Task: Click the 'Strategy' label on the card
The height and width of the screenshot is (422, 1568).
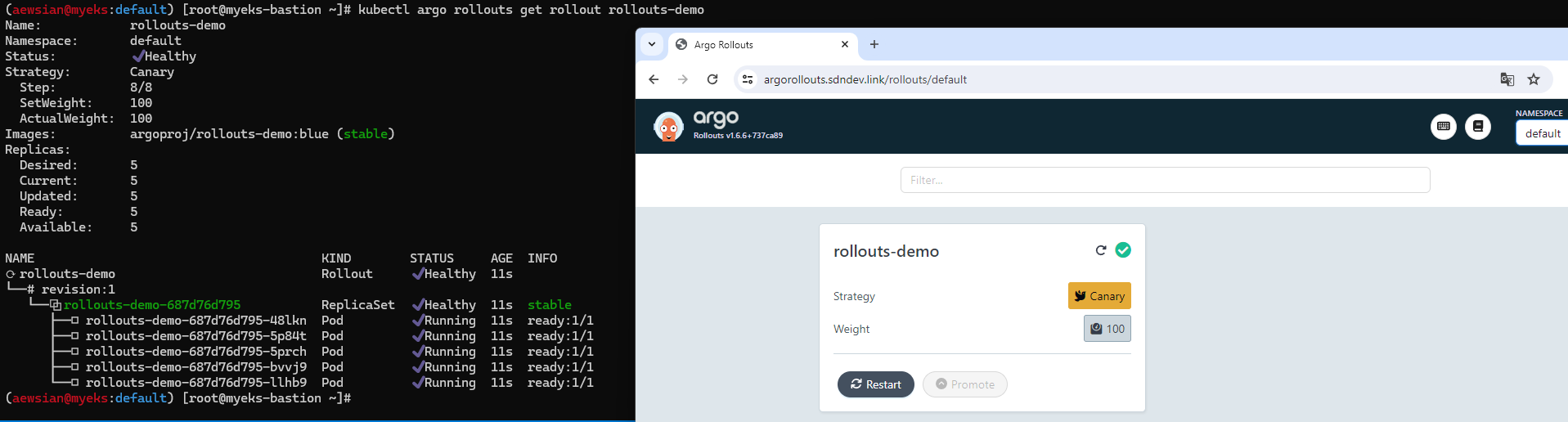Action: click(854, 296)
